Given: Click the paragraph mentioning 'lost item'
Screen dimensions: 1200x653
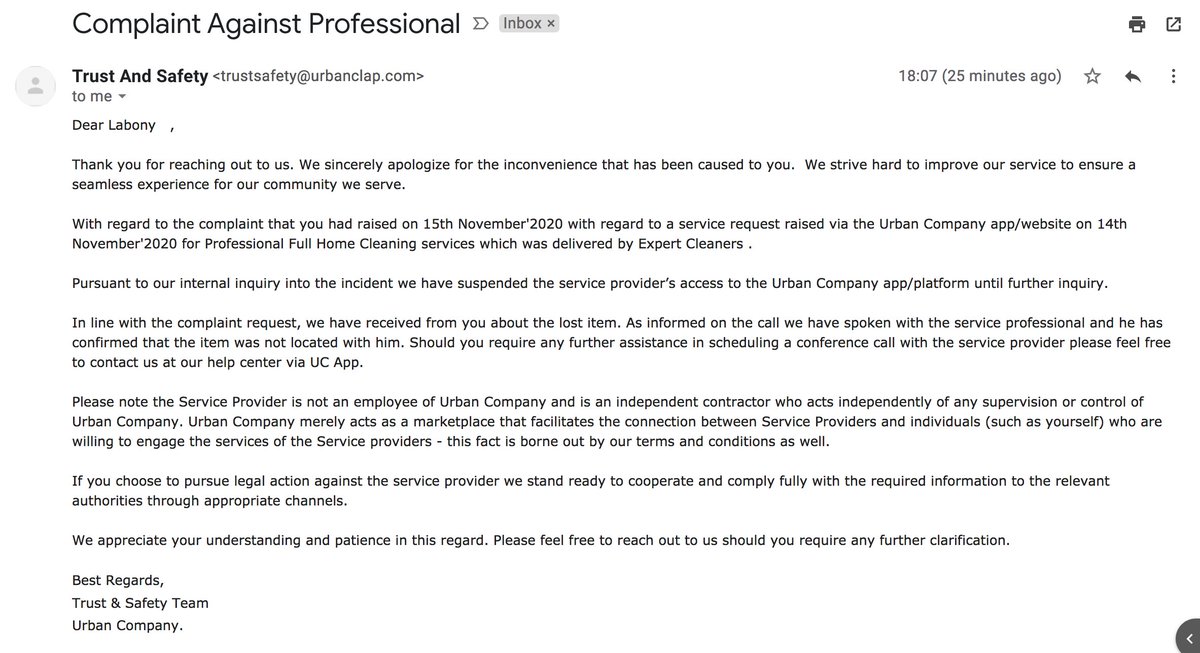Looking at the screenshot, I should tap(621, 341).
